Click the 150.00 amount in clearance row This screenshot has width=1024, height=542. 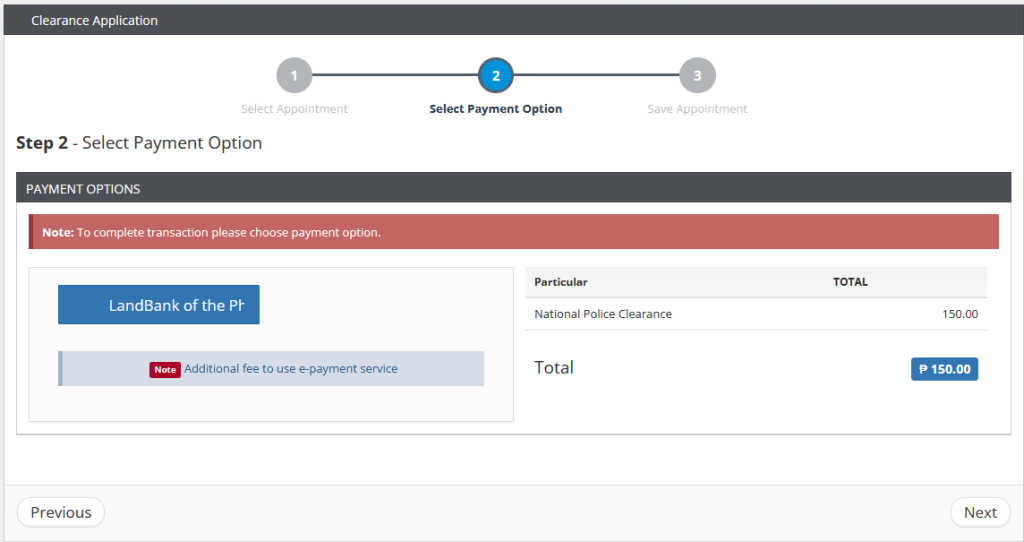(959, 314)
